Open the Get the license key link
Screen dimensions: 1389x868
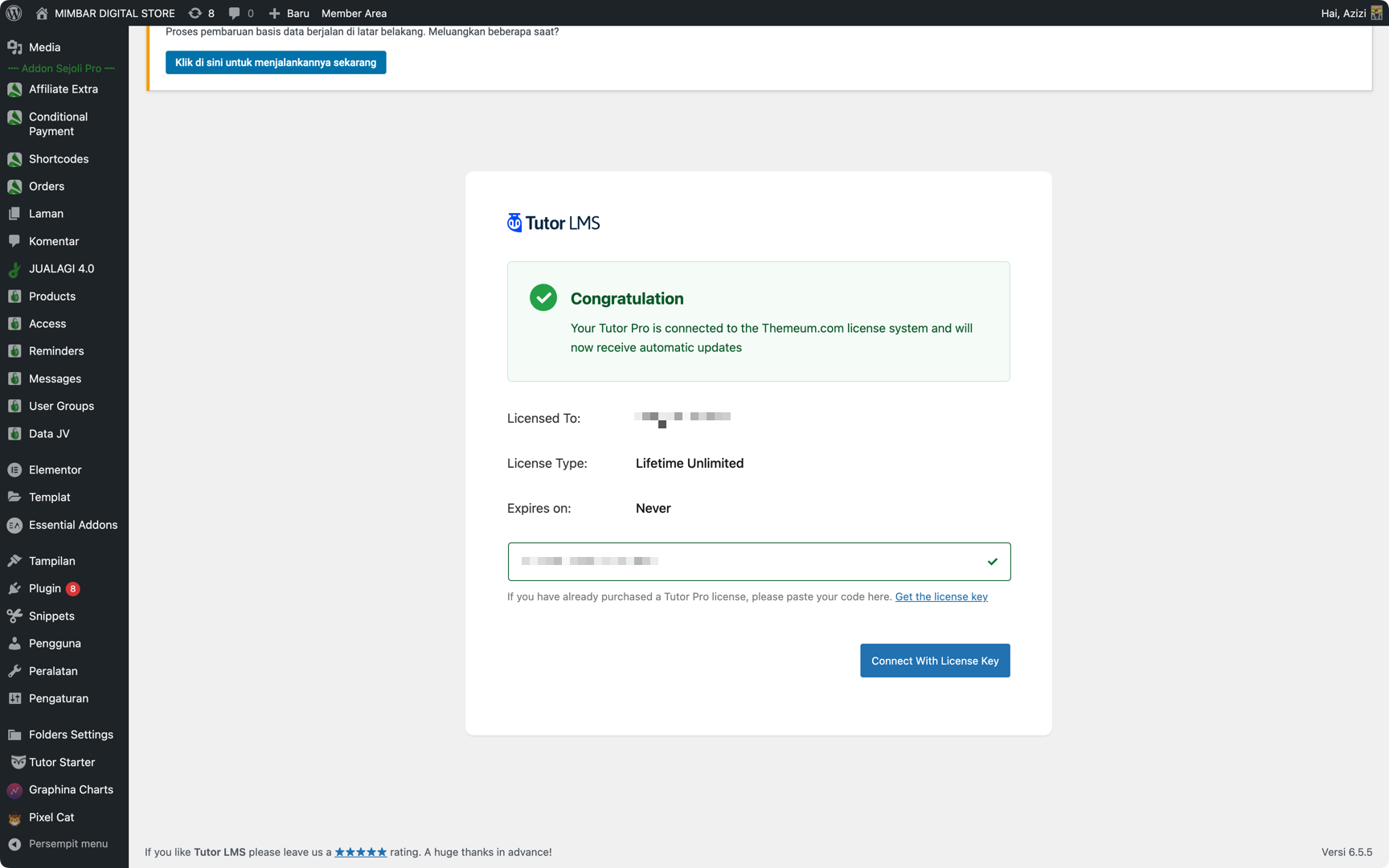(940, 596)
